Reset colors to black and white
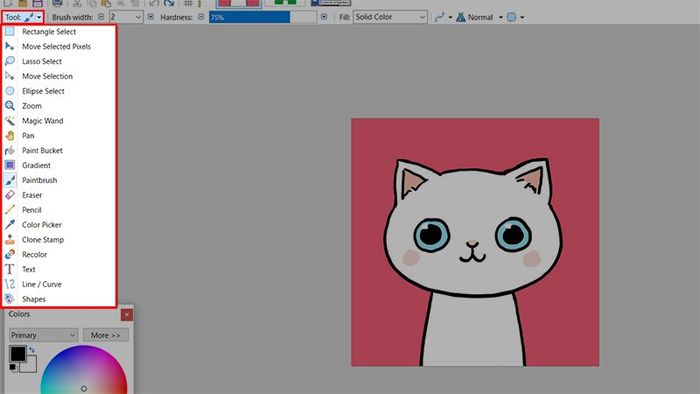 coord(12,367)
